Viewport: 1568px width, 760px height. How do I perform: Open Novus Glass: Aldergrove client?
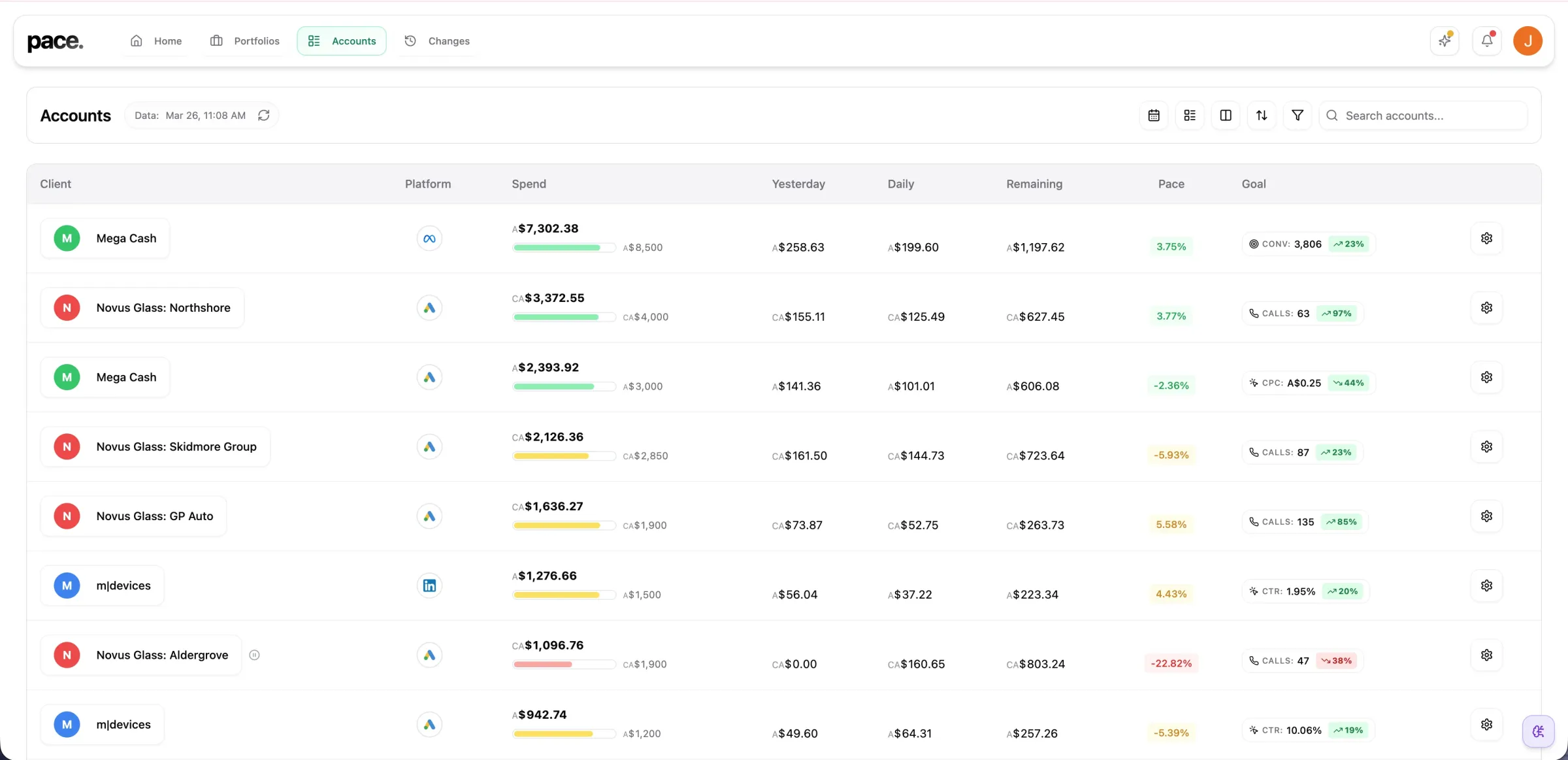point(140,655)
